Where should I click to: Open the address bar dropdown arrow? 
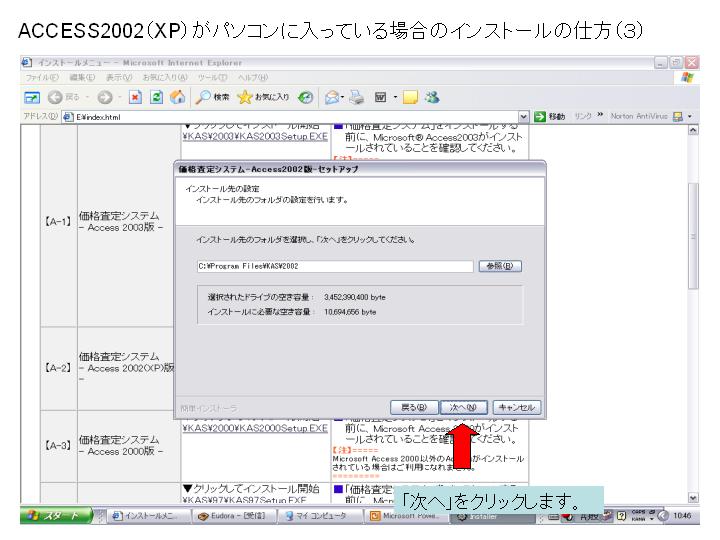point(523,117)
